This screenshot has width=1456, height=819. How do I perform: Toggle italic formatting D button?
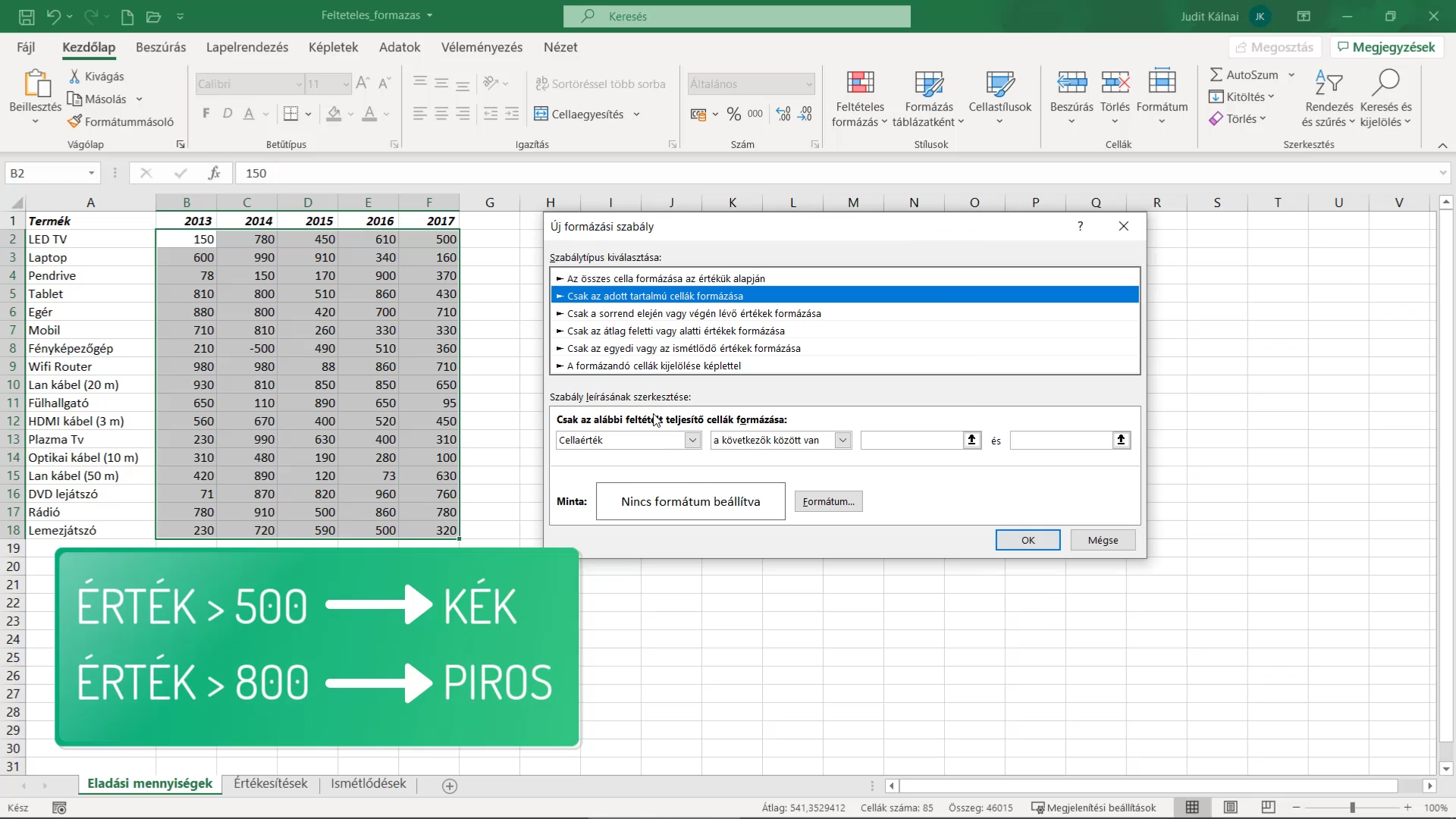pos(227,114)
